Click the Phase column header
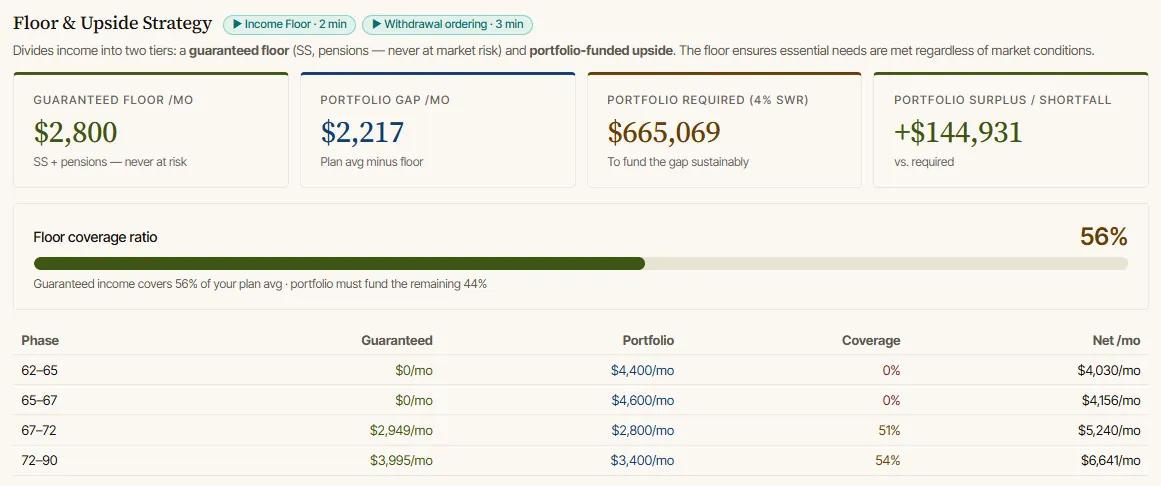This screenshot has width=1161, height=486. tap(40, 341)
